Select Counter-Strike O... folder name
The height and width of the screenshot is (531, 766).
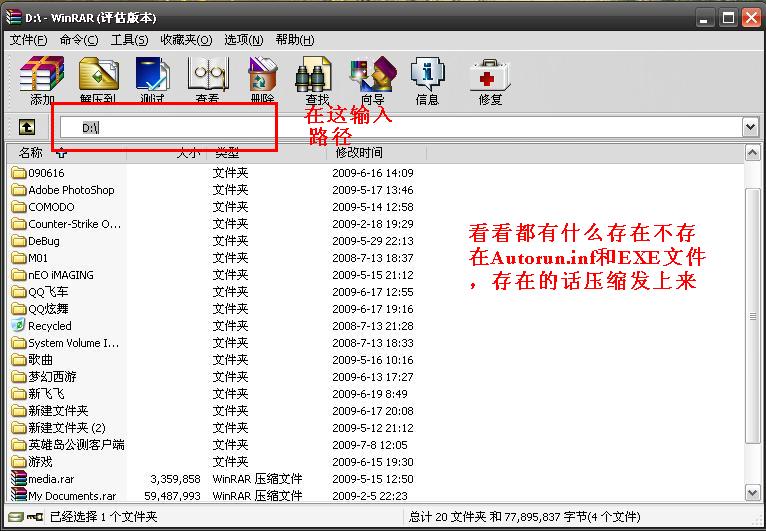(x=74, y=224)
